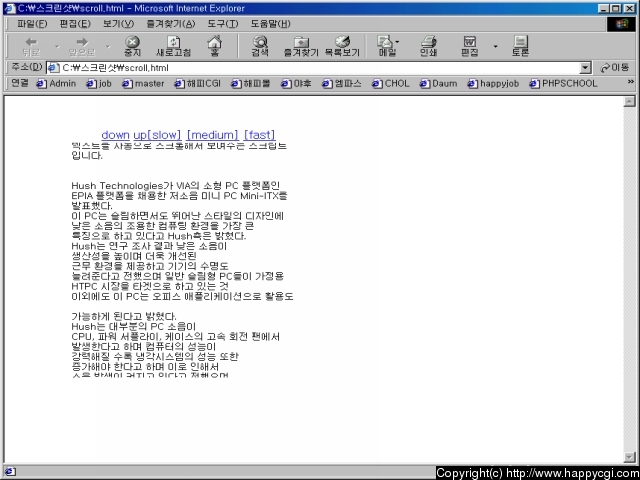Open the Favorites (즐겨찾기) toolbar pane
Viewport: 640px width, 480px height.
pos(301,46)
